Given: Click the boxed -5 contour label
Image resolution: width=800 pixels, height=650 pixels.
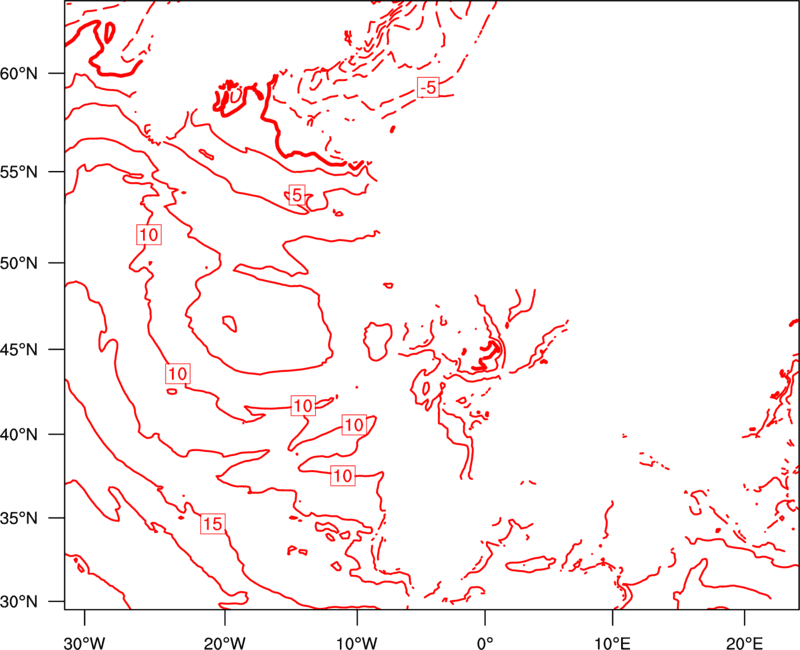Looking at the screenshot, I should [x=428, y=88].
